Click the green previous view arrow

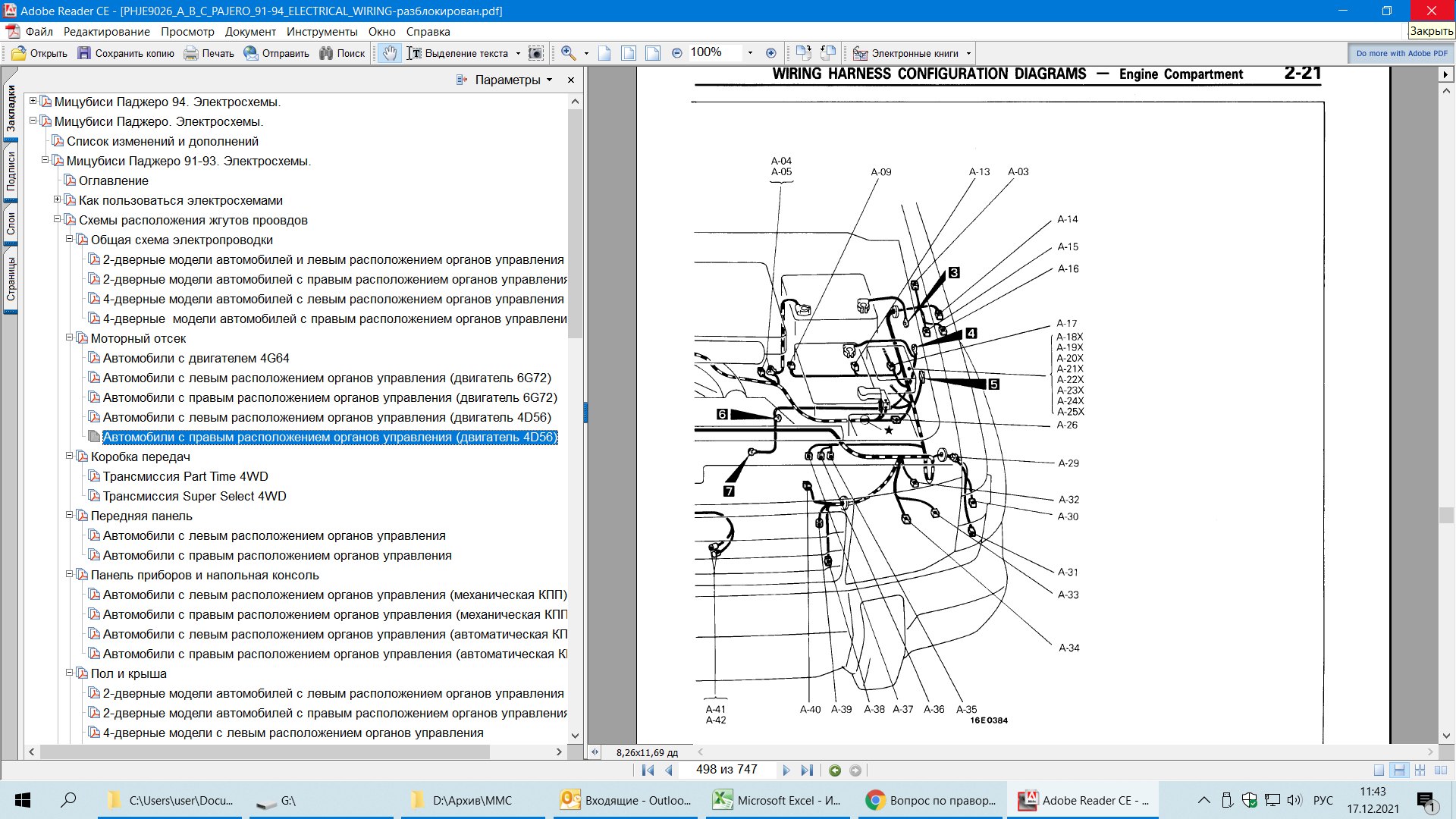click(835, 770)
